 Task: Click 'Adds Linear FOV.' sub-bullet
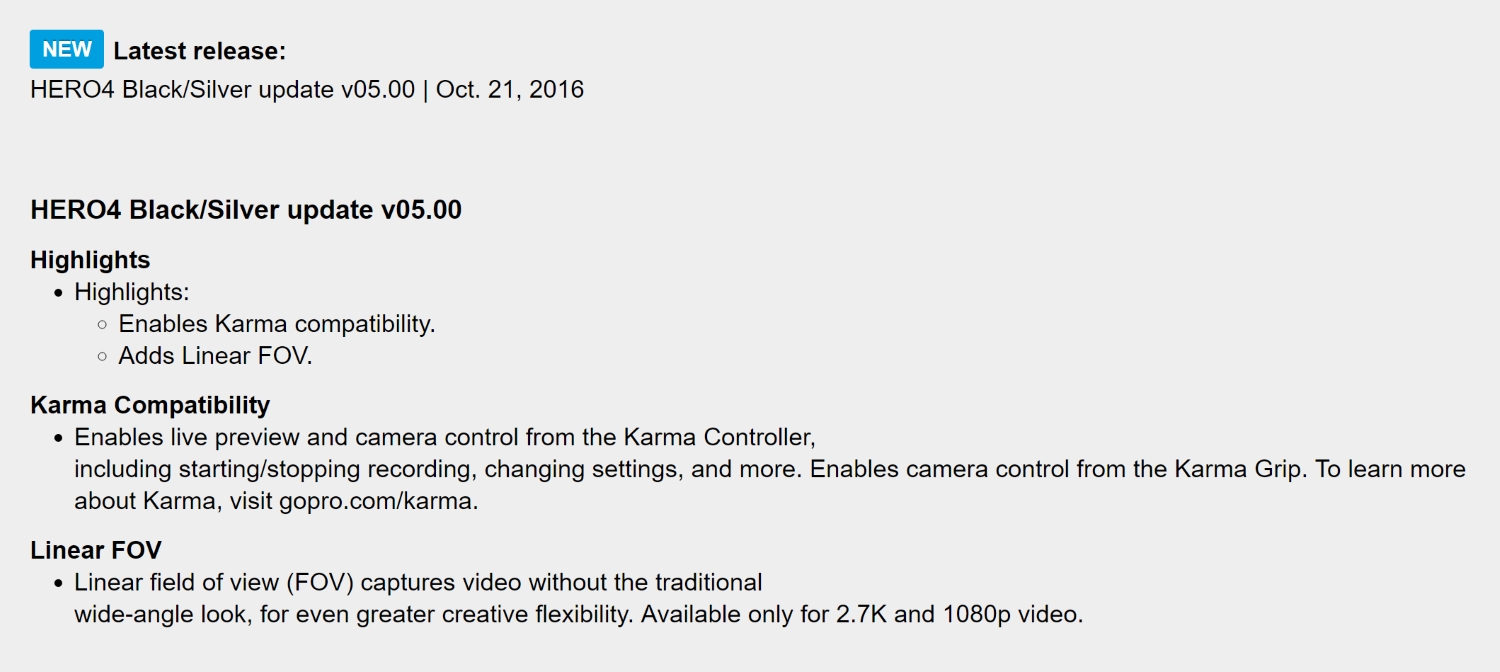click(x=215, y=356)
